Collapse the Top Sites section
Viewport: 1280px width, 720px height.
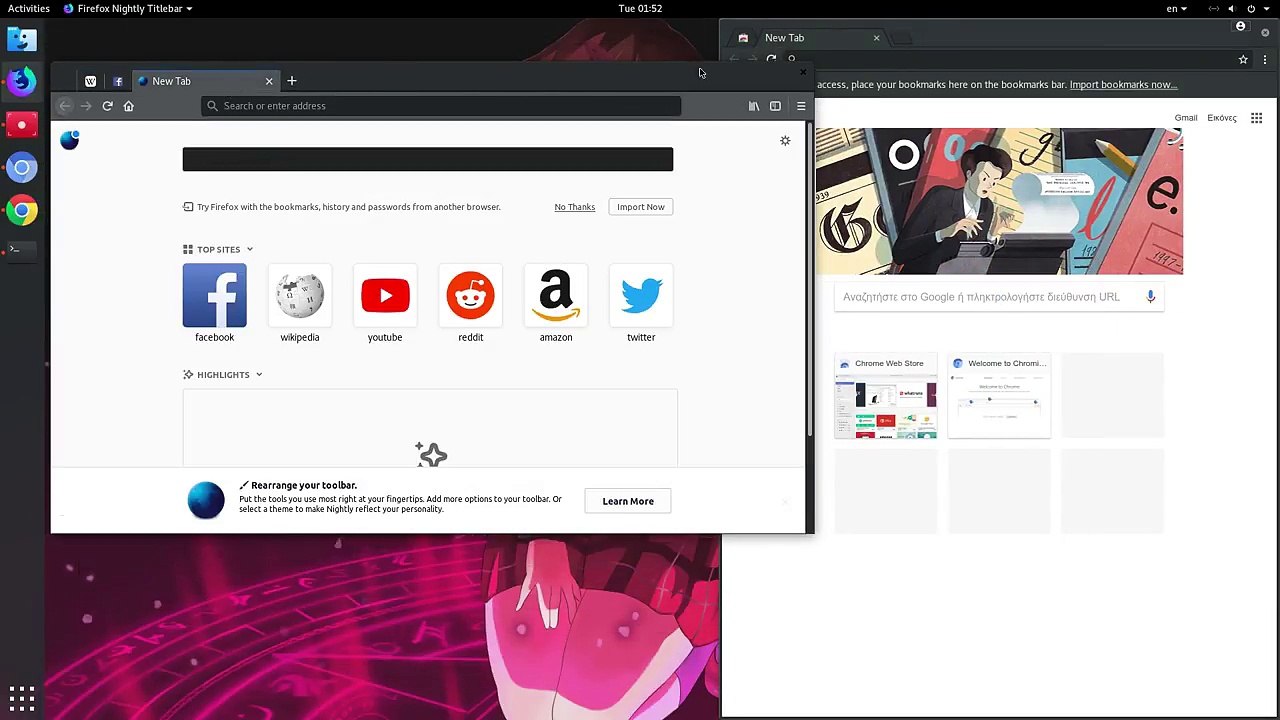pos(218,249)
